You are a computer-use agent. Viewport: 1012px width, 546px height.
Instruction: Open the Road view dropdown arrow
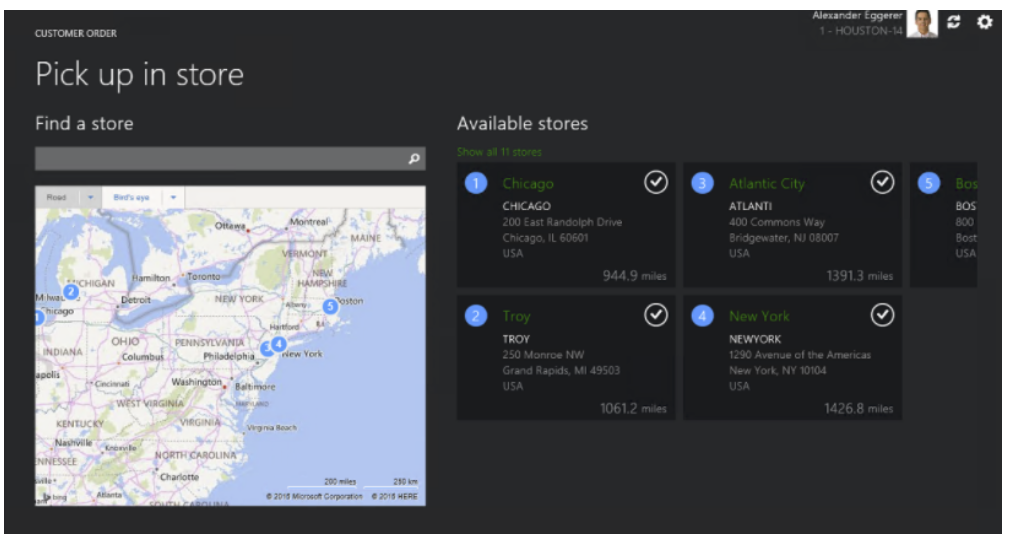(x=90, y=197)
